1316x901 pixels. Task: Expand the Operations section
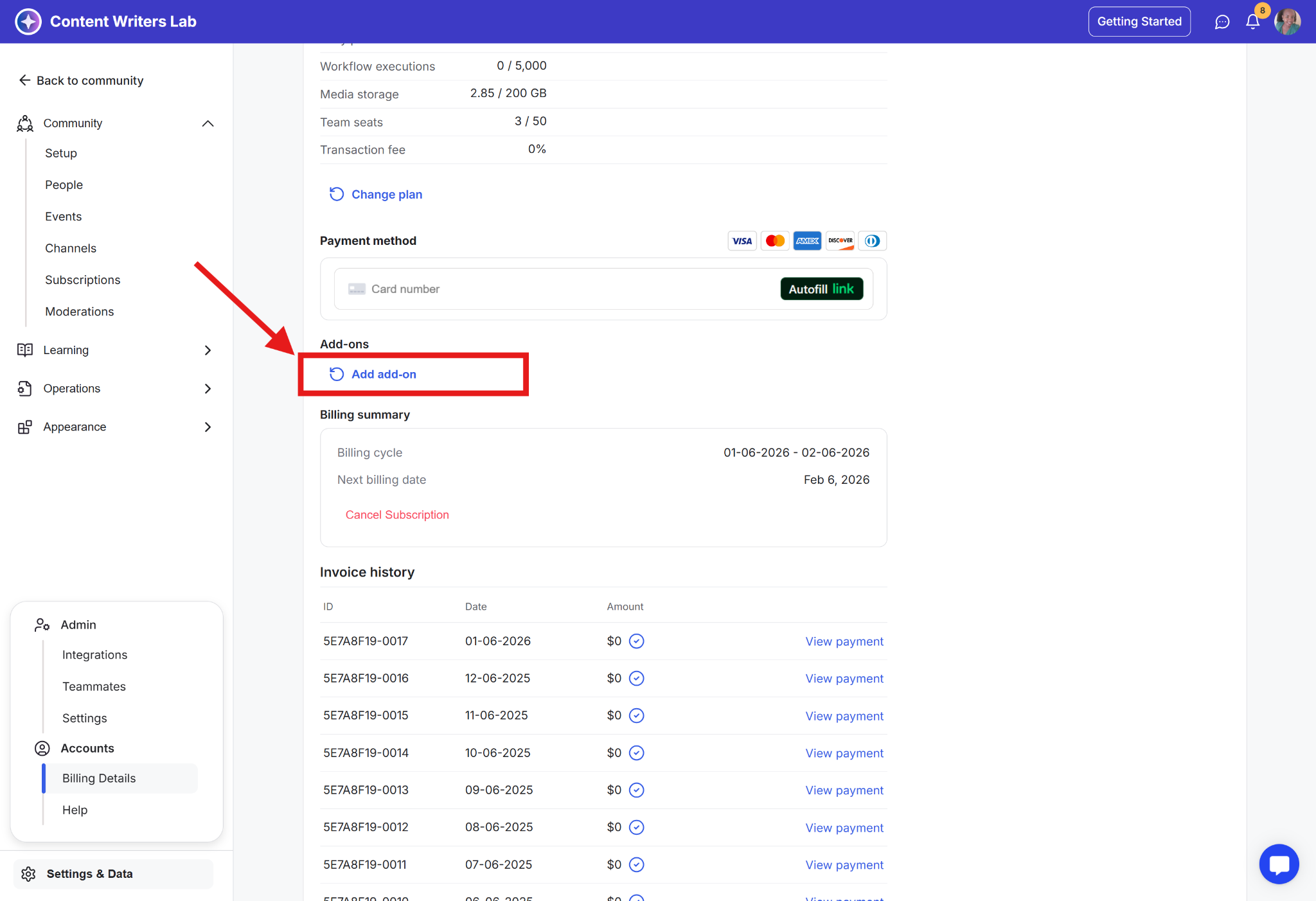208,389
